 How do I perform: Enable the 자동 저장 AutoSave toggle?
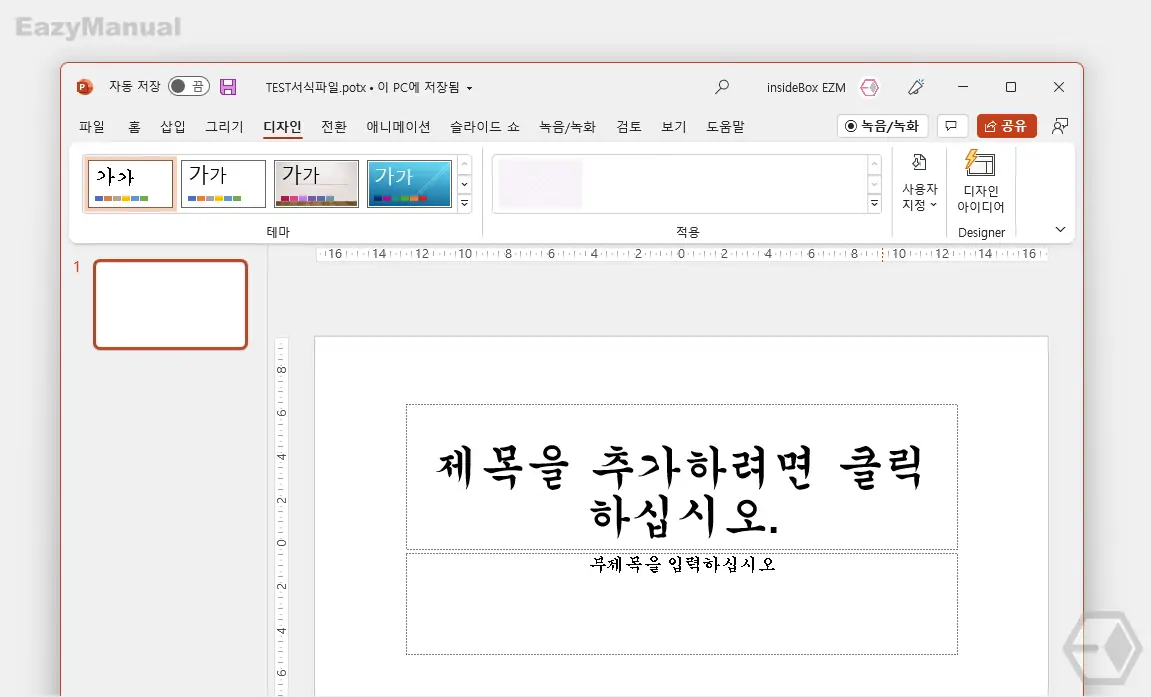[188, 87]
